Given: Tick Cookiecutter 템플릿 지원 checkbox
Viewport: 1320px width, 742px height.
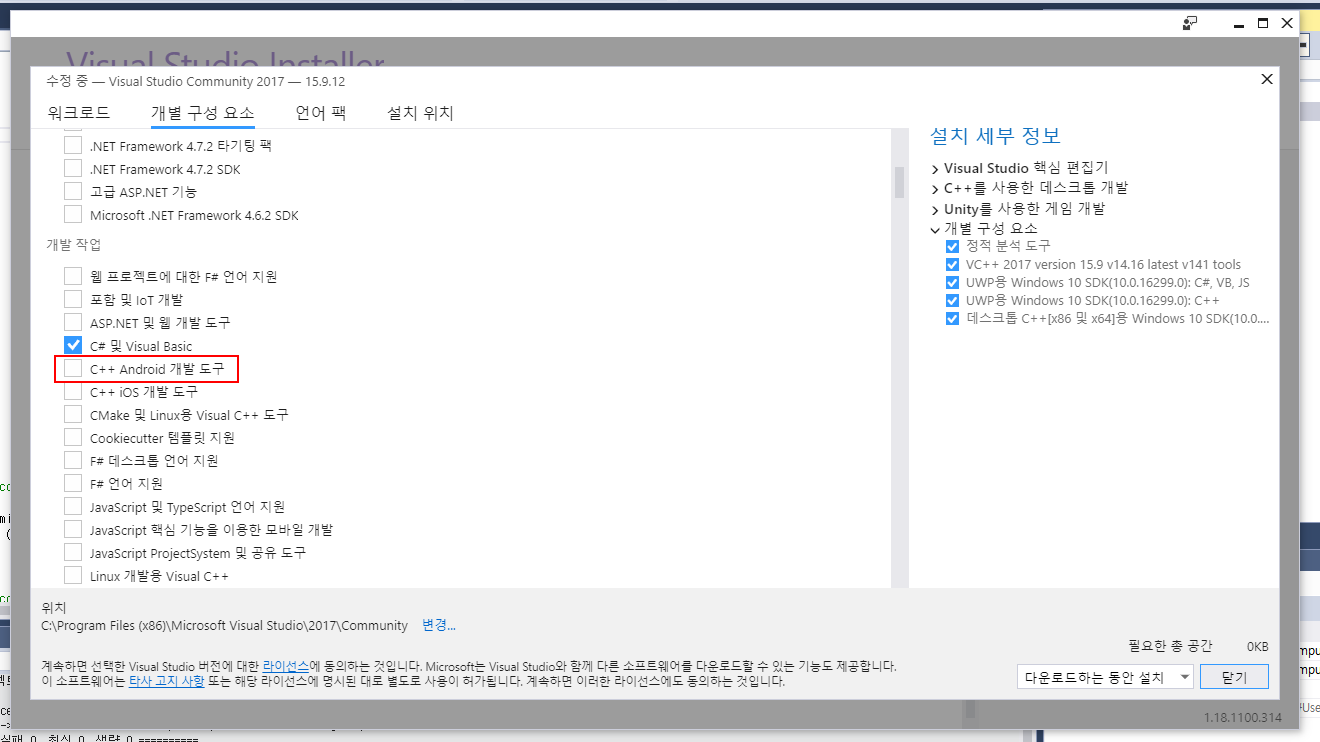Looking at the screenshot, I should click(73, 437).
